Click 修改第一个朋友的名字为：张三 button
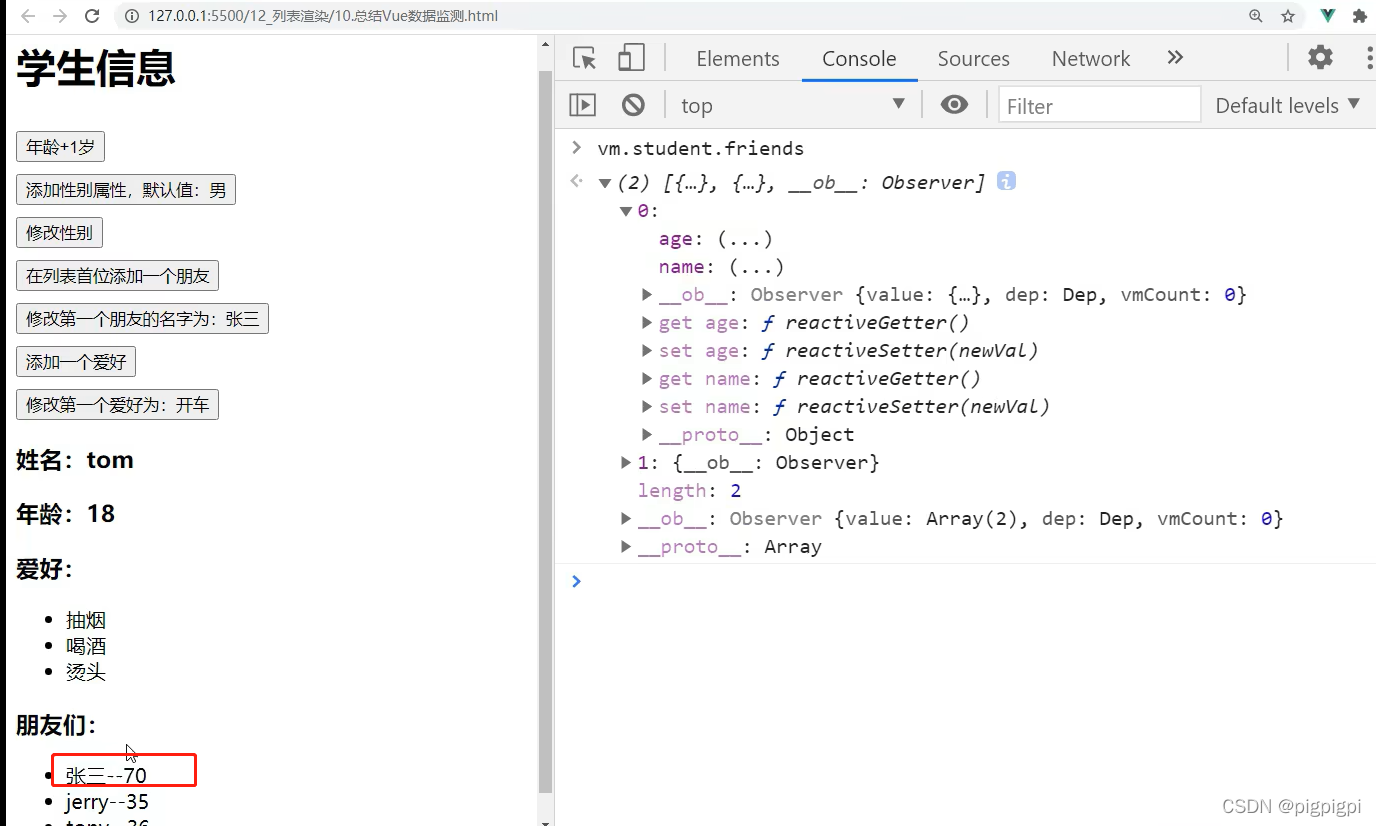This screenshot has height=826, width=1376. click(142, 319)
